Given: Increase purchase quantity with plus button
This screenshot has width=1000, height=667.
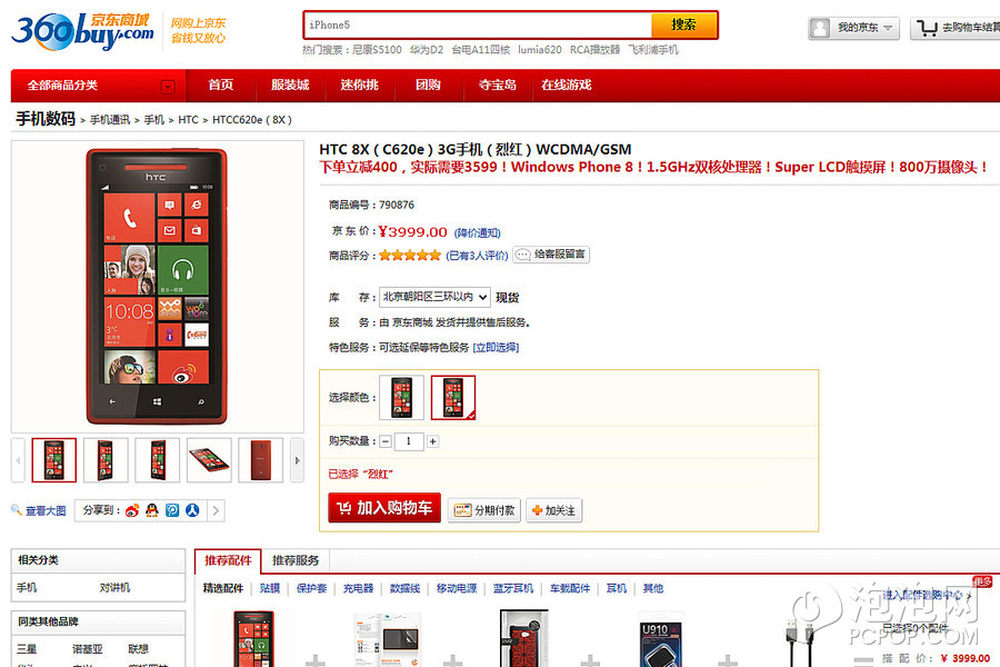Looking at the screenshot, I should point(432,441).
